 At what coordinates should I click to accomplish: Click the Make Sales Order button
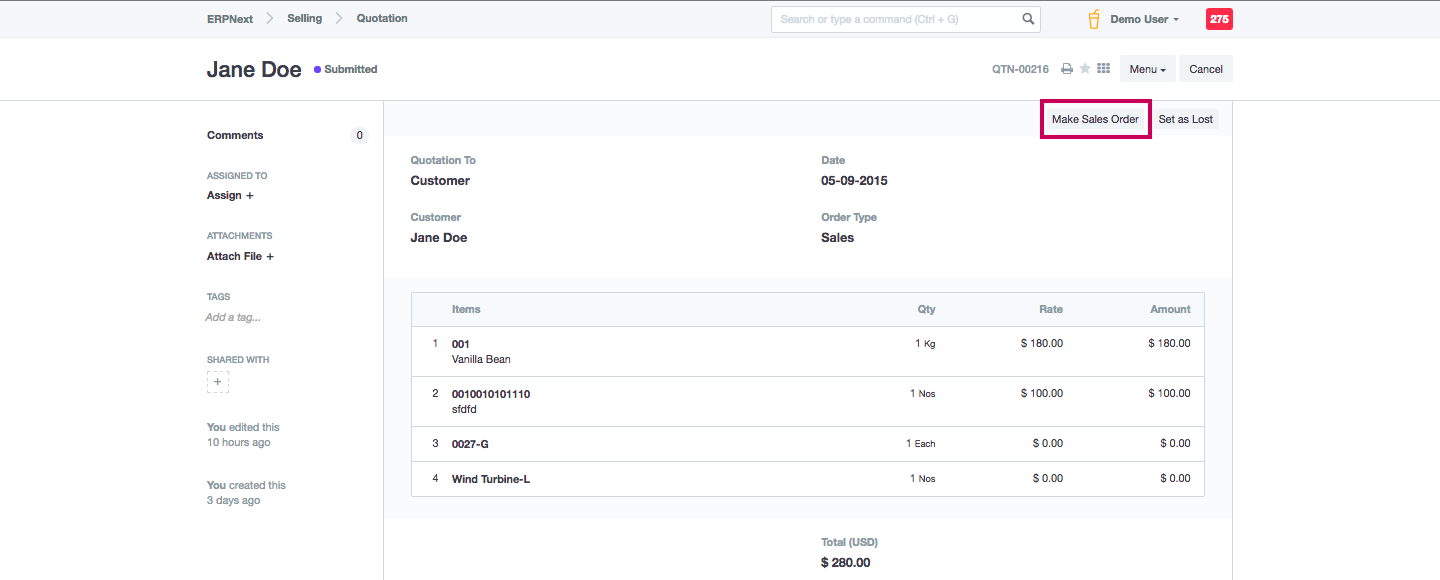point(1095,119)
